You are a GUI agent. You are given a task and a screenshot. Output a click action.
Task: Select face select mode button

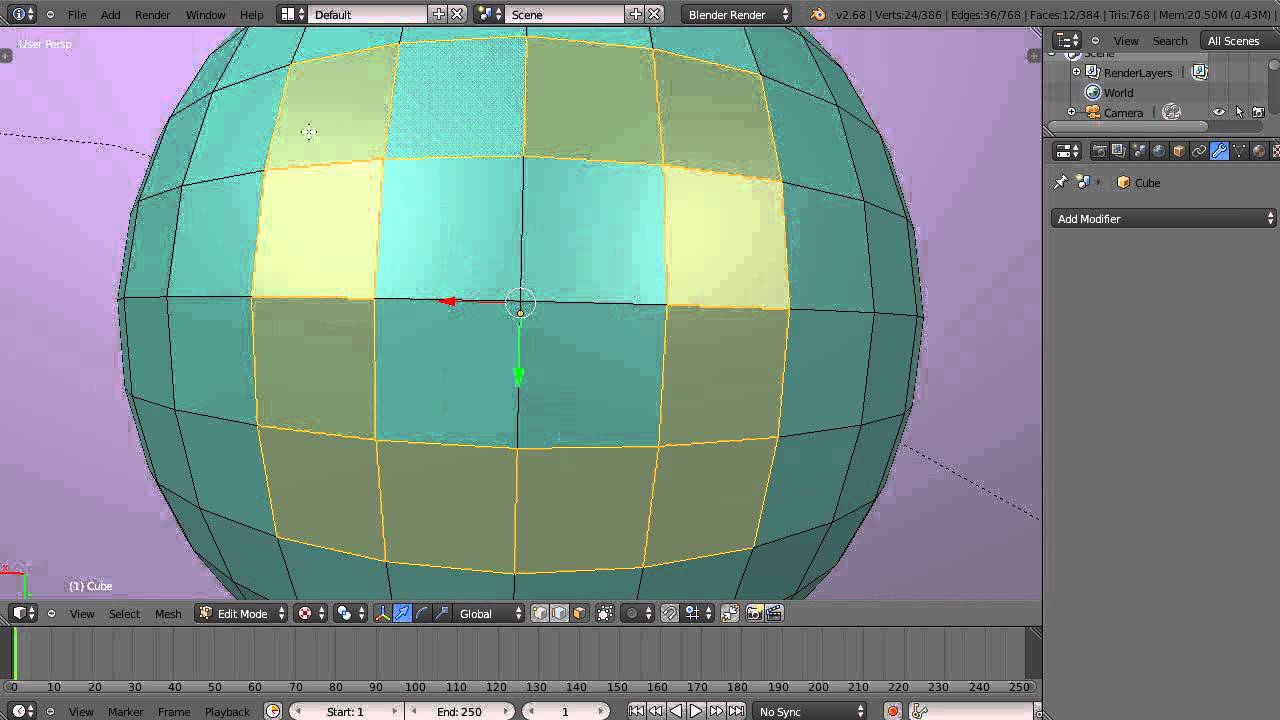[579, 613]
